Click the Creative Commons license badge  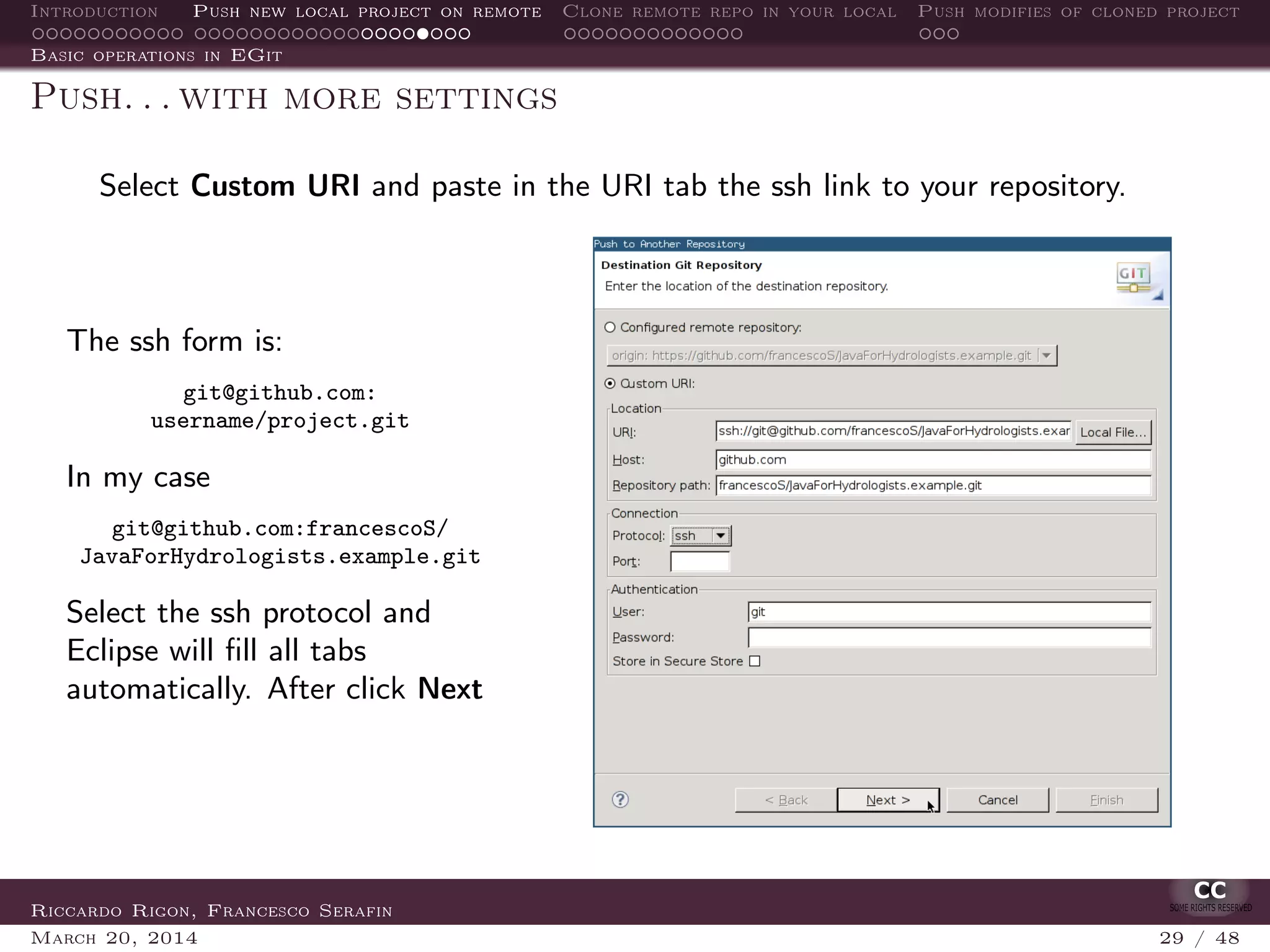pyautogui.click(x=1210, y=896)
